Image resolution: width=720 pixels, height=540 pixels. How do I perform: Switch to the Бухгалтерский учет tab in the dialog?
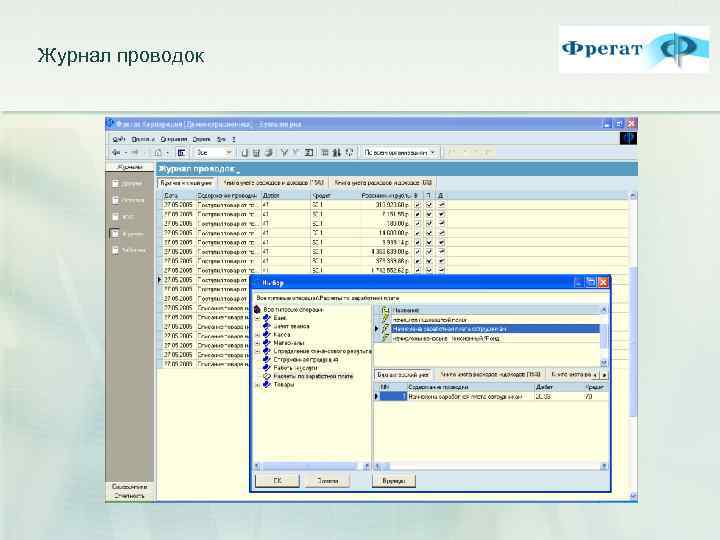(403, 375)
